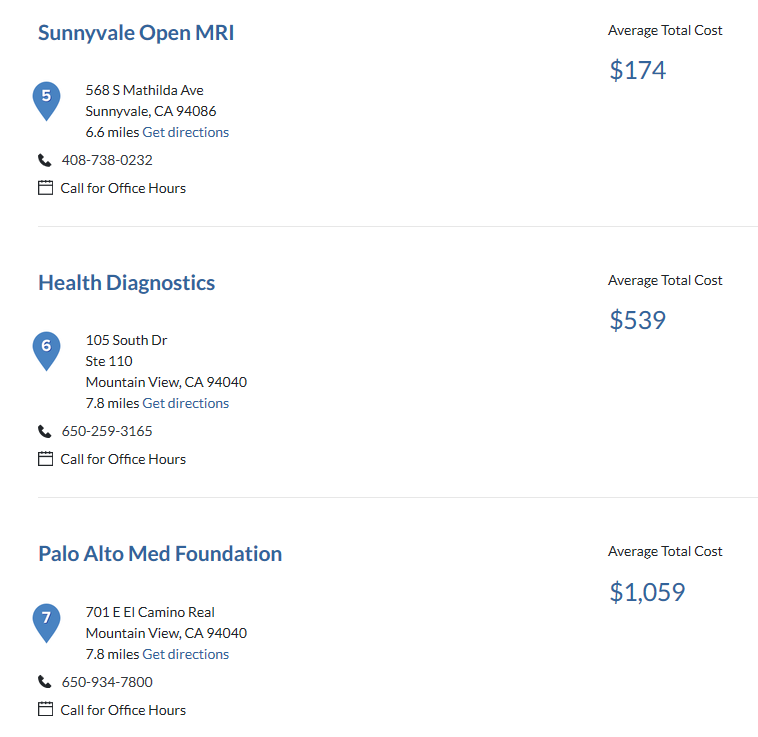Open the Health Diagnostics facility page

click(x=127, y=283)
